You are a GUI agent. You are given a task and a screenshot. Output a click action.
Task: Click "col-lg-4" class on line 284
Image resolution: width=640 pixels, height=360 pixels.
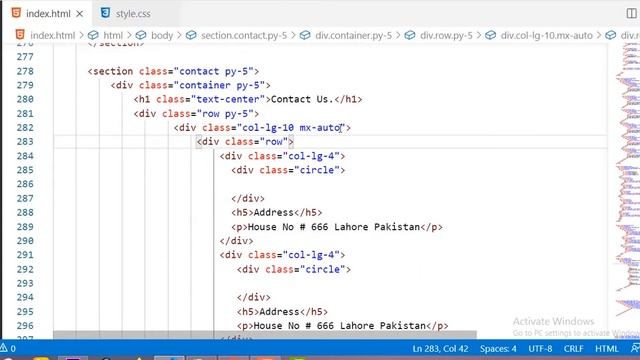coord(311,156)
